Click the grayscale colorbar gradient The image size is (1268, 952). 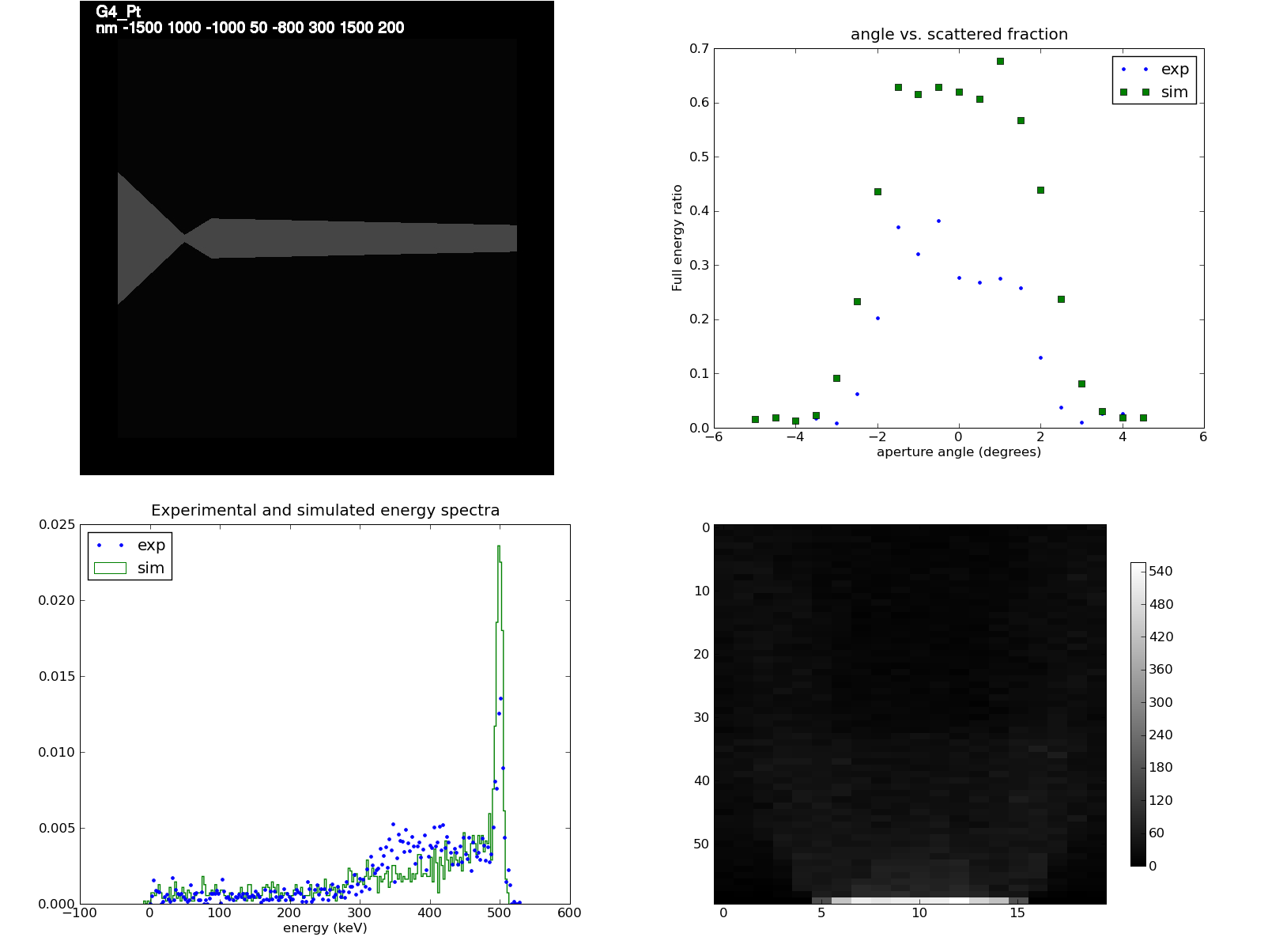click(x=1138, y=714)
